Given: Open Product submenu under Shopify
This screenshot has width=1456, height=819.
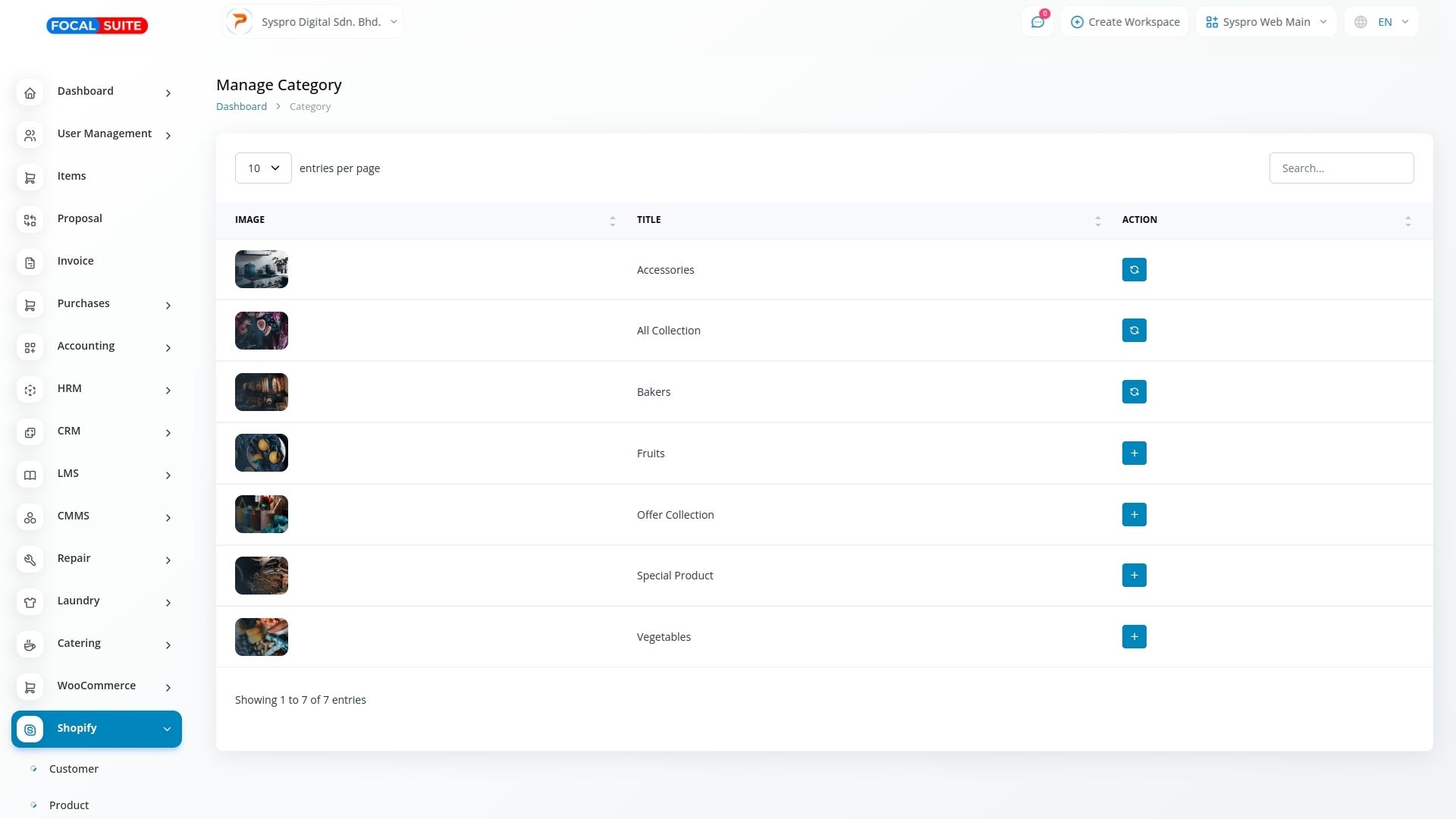Looking at the screenshot, I should [x=69, y=805].
